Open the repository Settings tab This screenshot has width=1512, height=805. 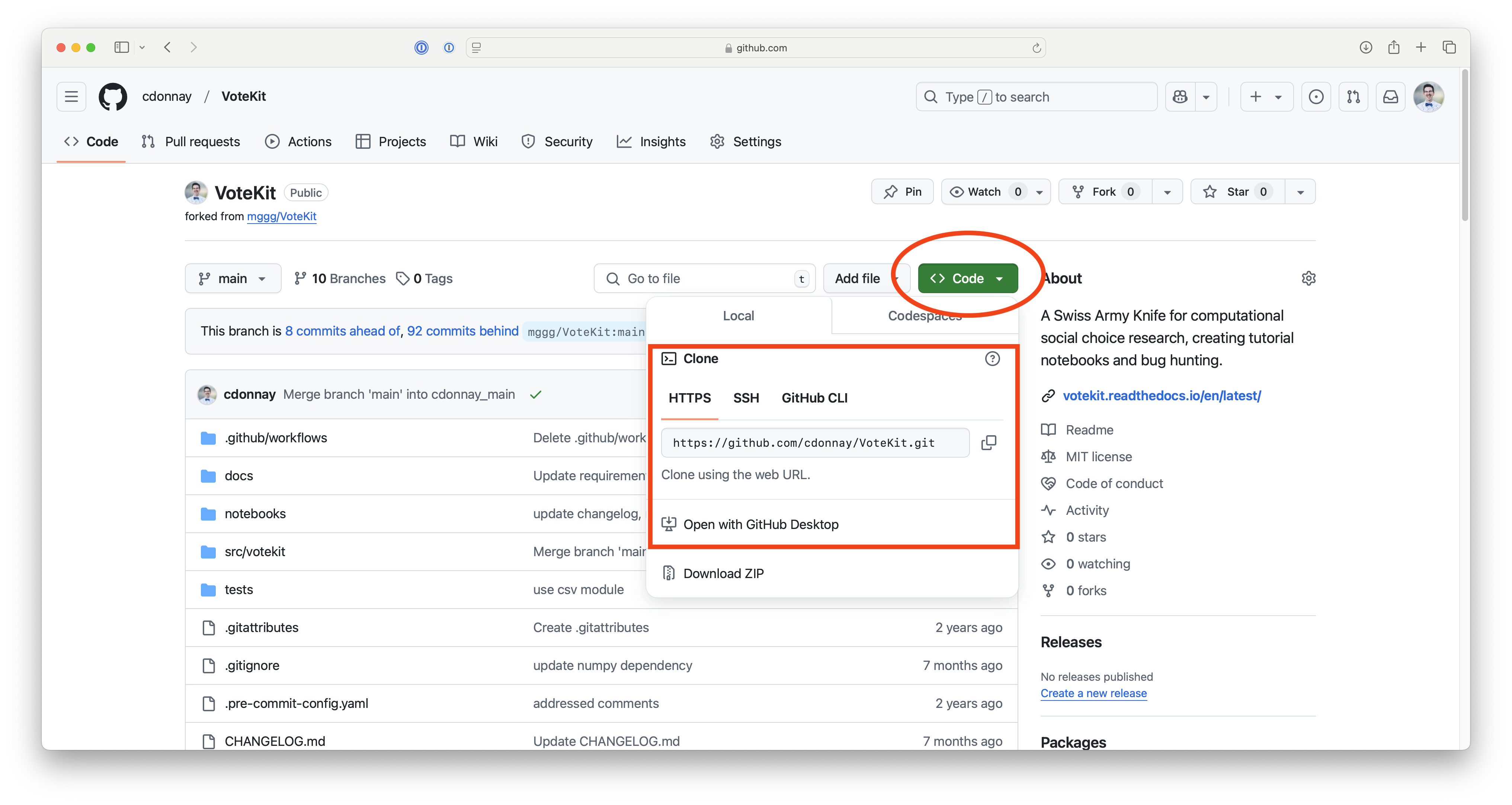coord(746,141)
